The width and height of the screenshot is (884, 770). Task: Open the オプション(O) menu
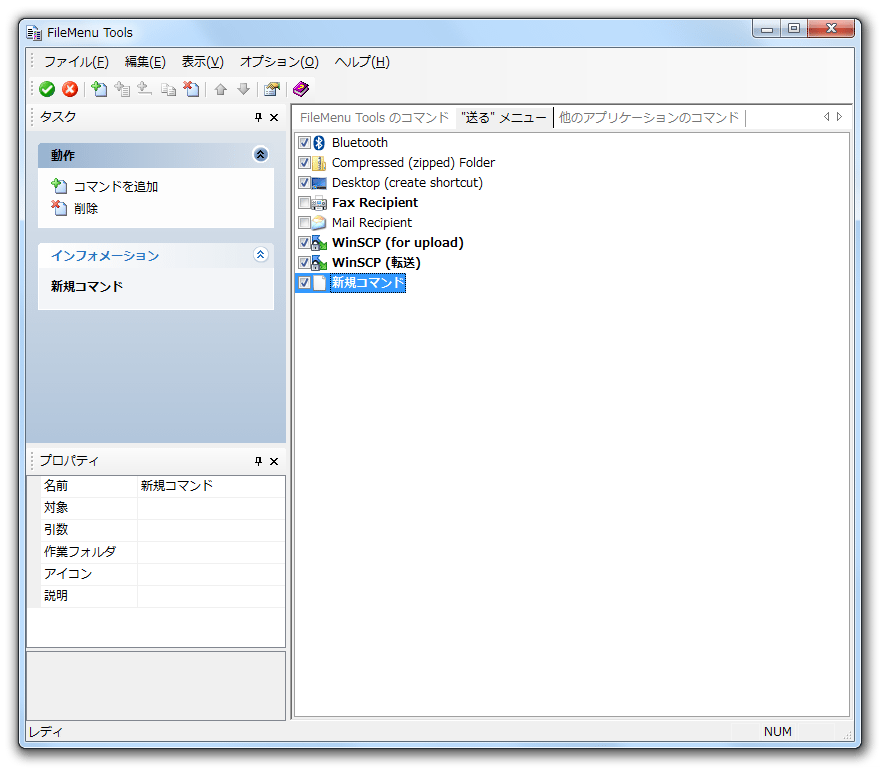pyautogui.click(x=279, y=62)
